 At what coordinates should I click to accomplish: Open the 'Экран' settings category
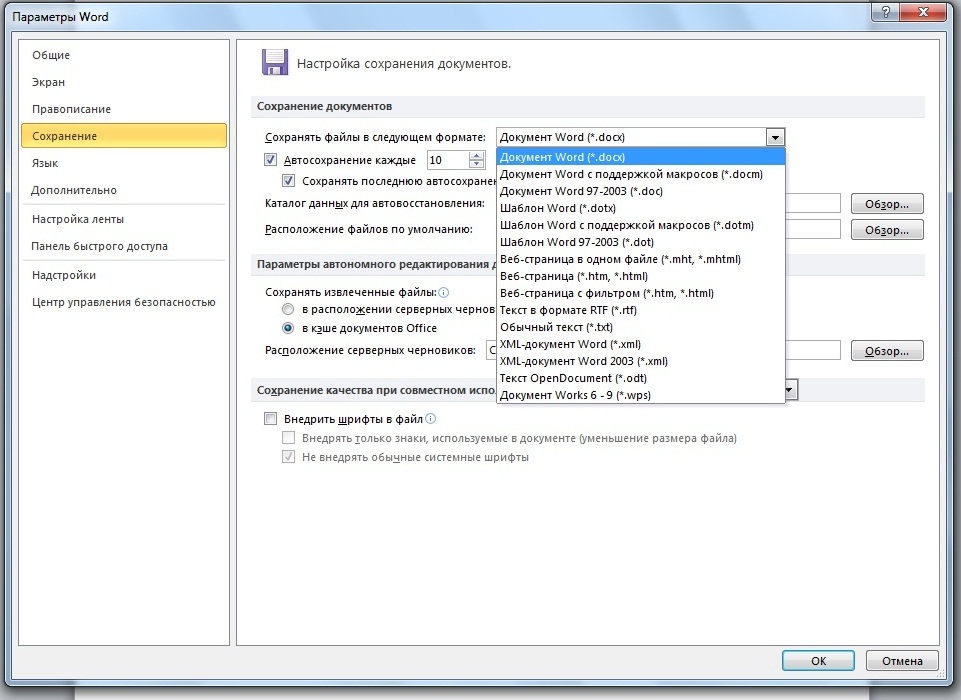click(x=124, y=82)
